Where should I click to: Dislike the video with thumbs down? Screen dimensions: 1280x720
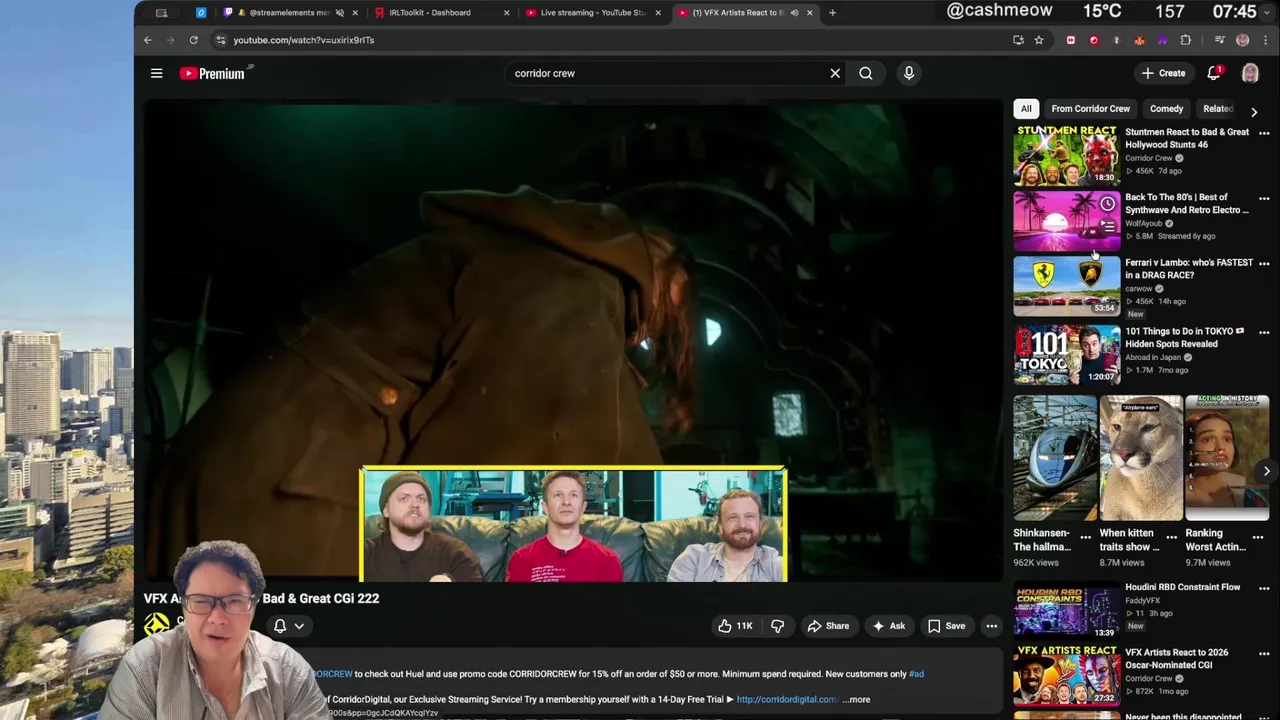tap(777, 626)
